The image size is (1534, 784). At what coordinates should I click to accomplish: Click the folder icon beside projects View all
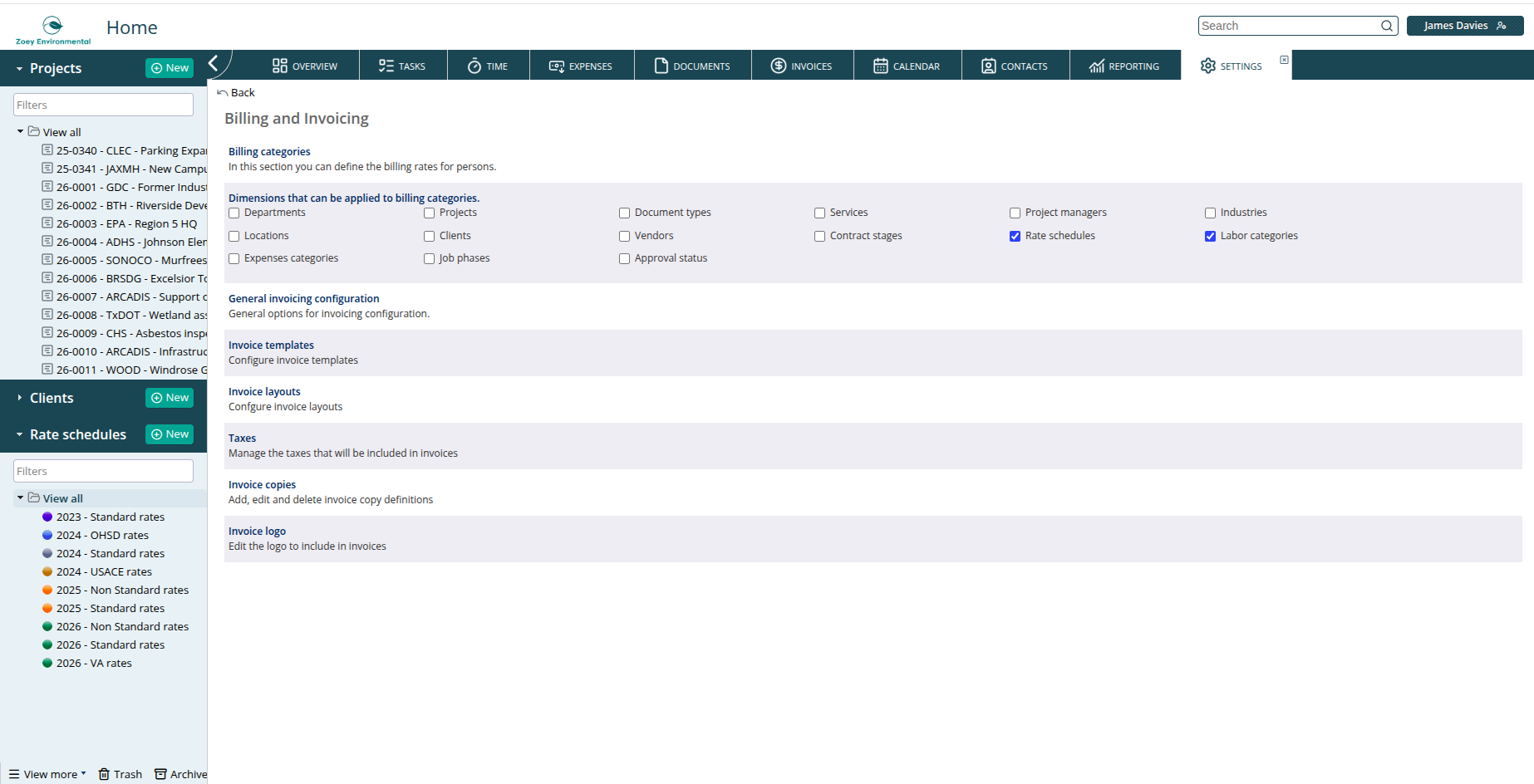(x=34, y=131)
